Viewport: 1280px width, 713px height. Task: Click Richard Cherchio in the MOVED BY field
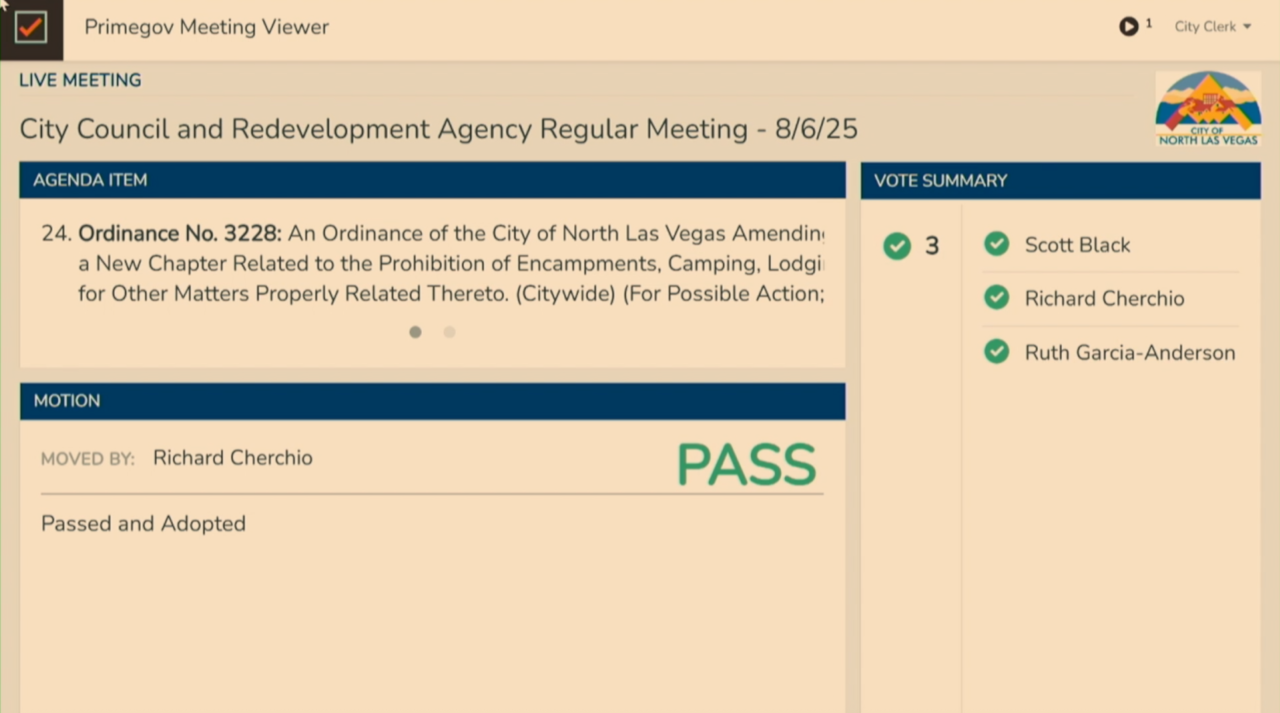tap(232, 457)
